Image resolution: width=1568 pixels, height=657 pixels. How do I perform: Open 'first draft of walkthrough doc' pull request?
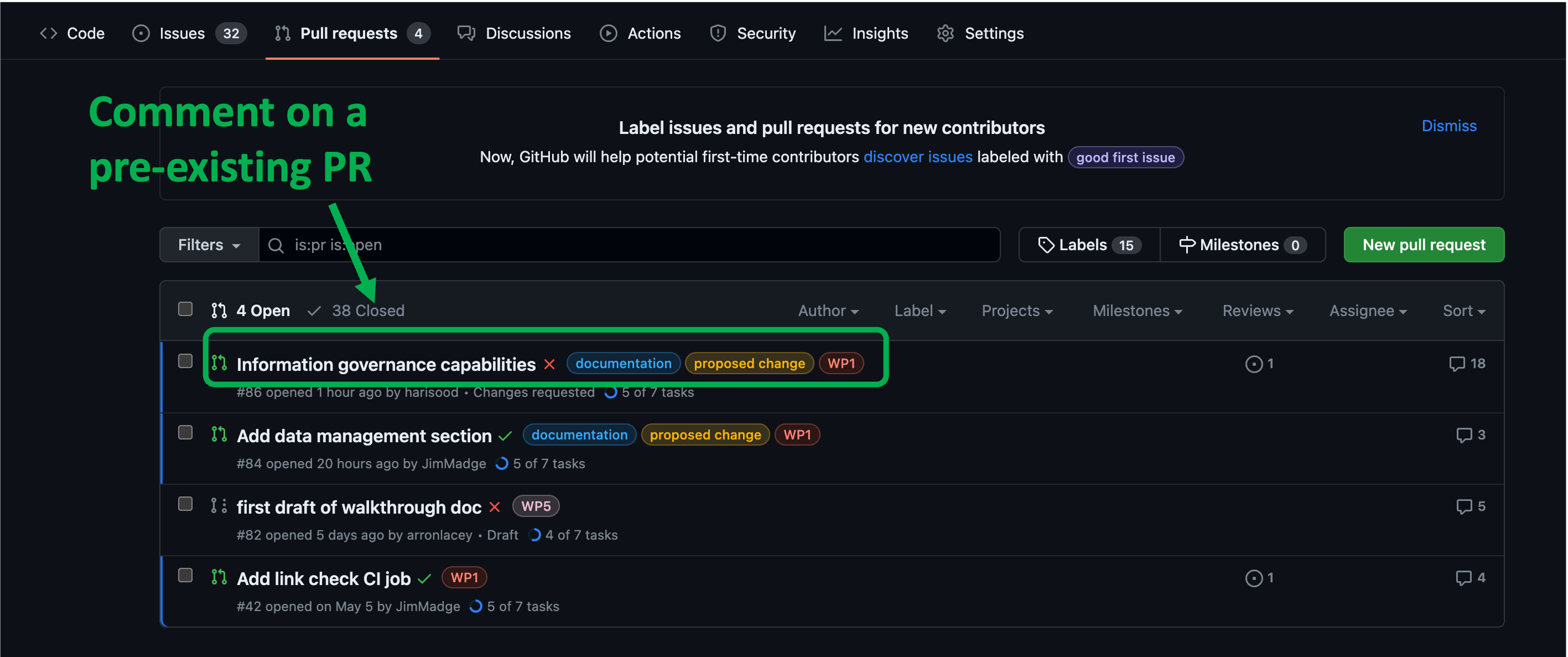(358, 507)
